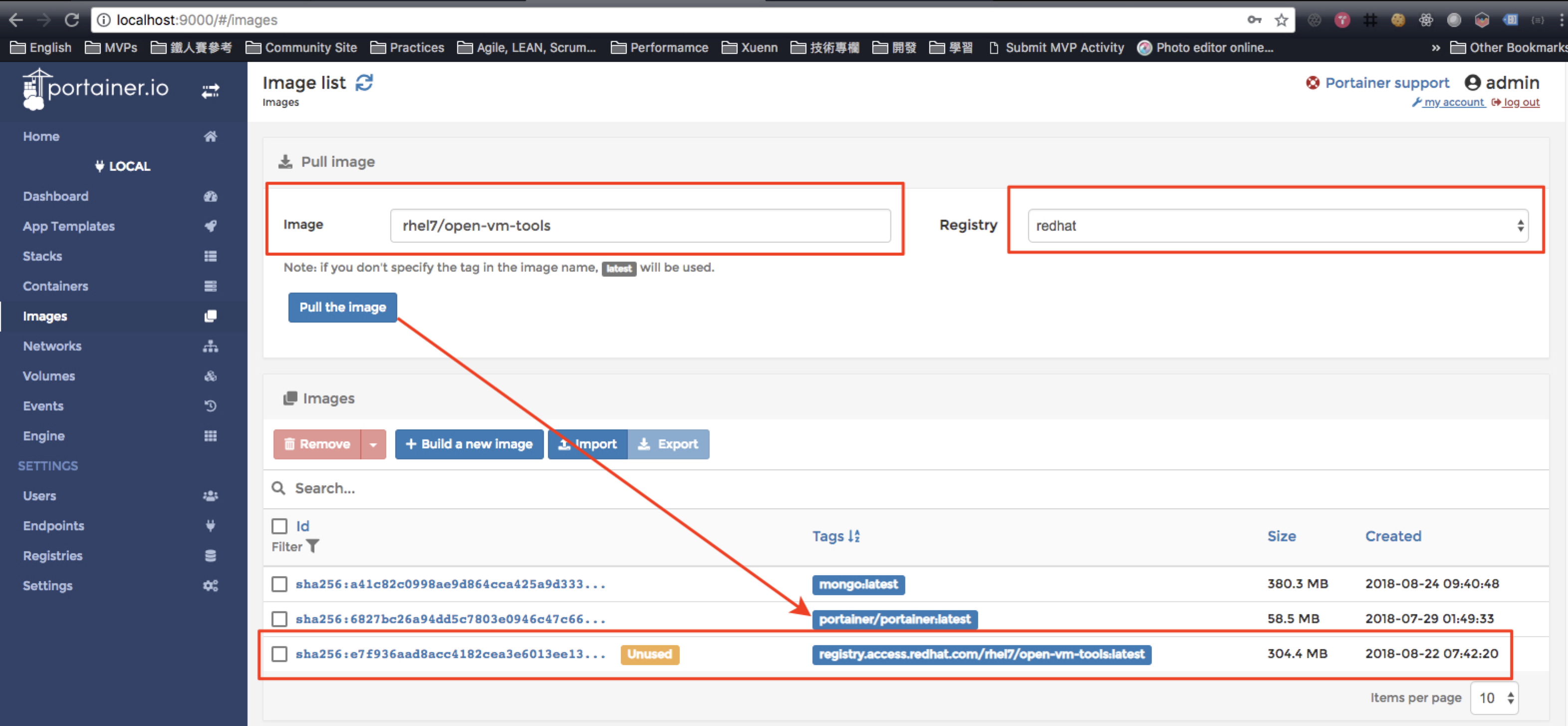1568x726 pixels.
Task: Open the Items per page selector
Action: tap(1494, 698)
